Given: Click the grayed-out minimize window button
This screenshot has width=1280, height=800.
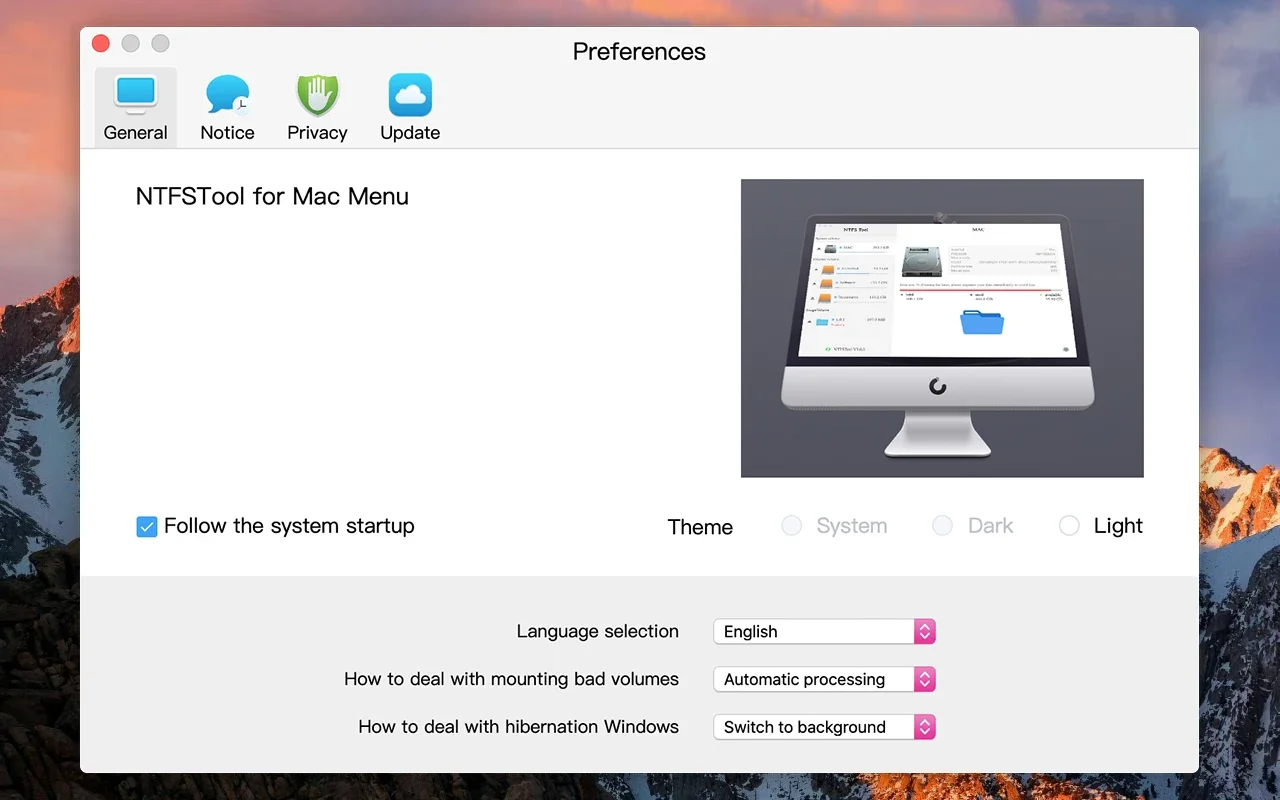Looking at the screenshot, I should pyautogui.click(x=130, y=43).
